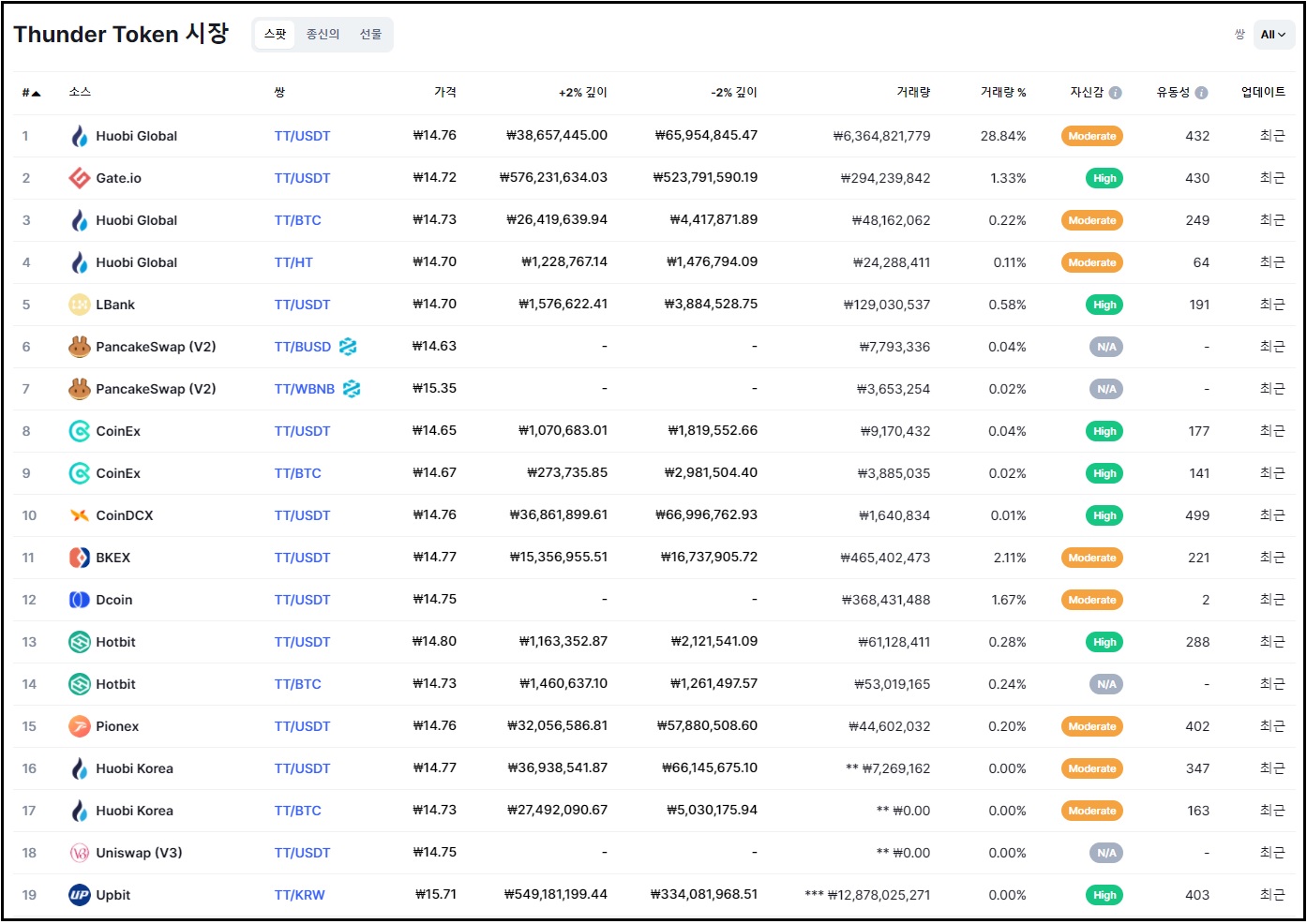The height and width of the screenshot is (924, 1307).
Task: Open TT/USDT pair on Gate.io
Action: [302, 178]
